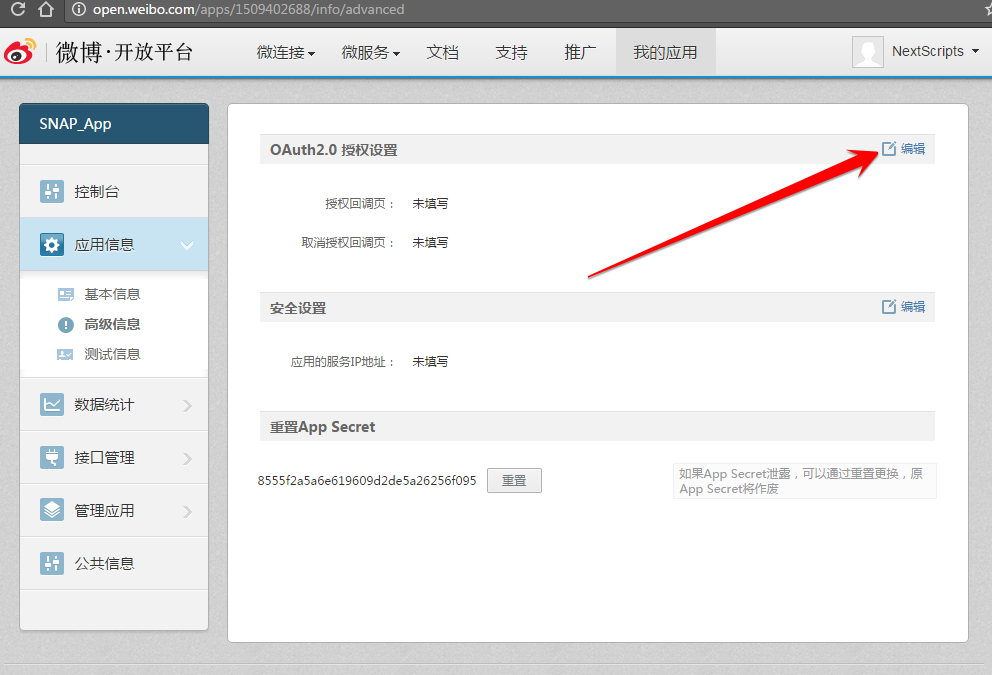The image size is (992, 675).
Task: Open 推广 in the top navigation
Action: (x=580, y=53)
